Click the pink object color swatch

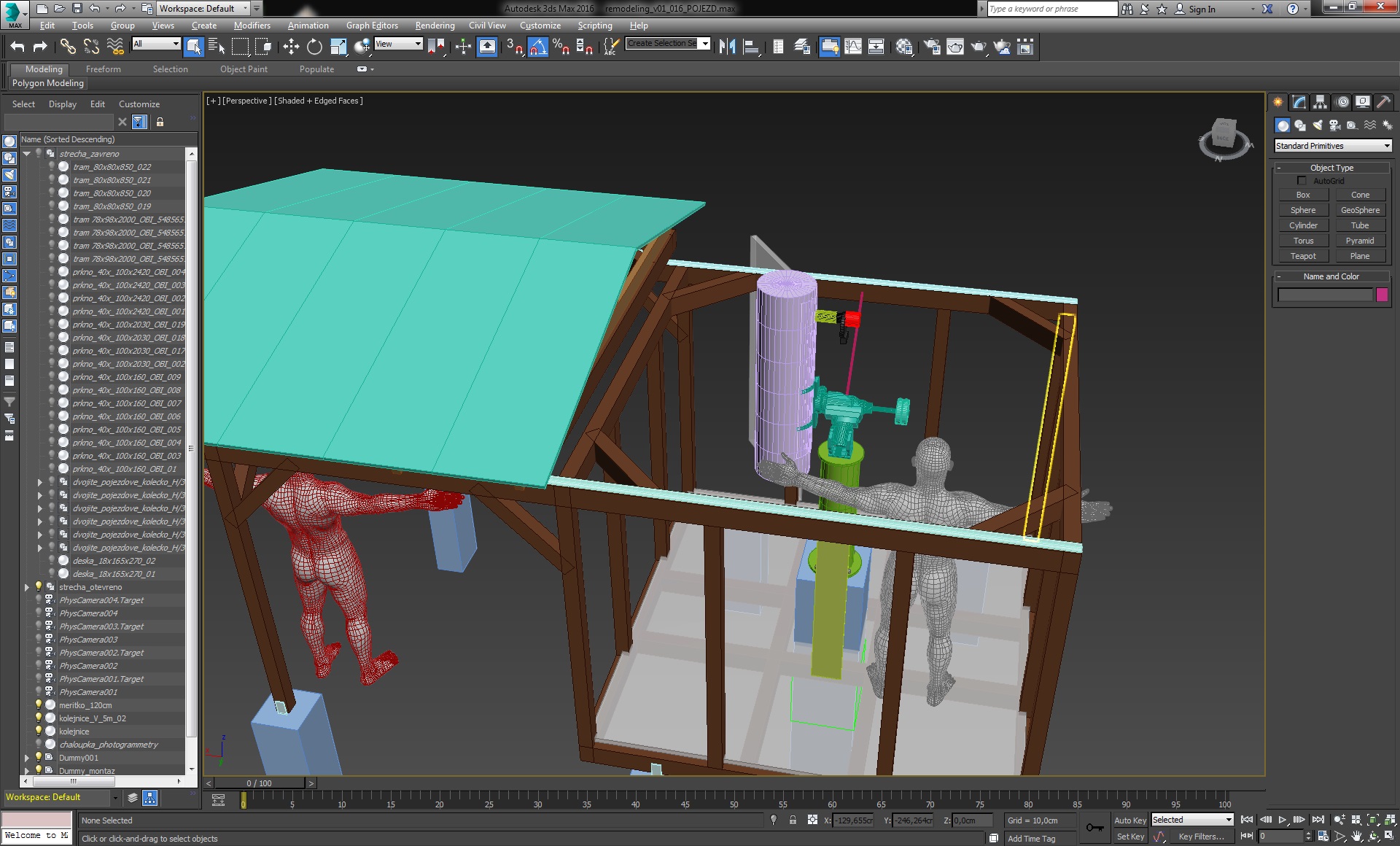pos(1382,295)
